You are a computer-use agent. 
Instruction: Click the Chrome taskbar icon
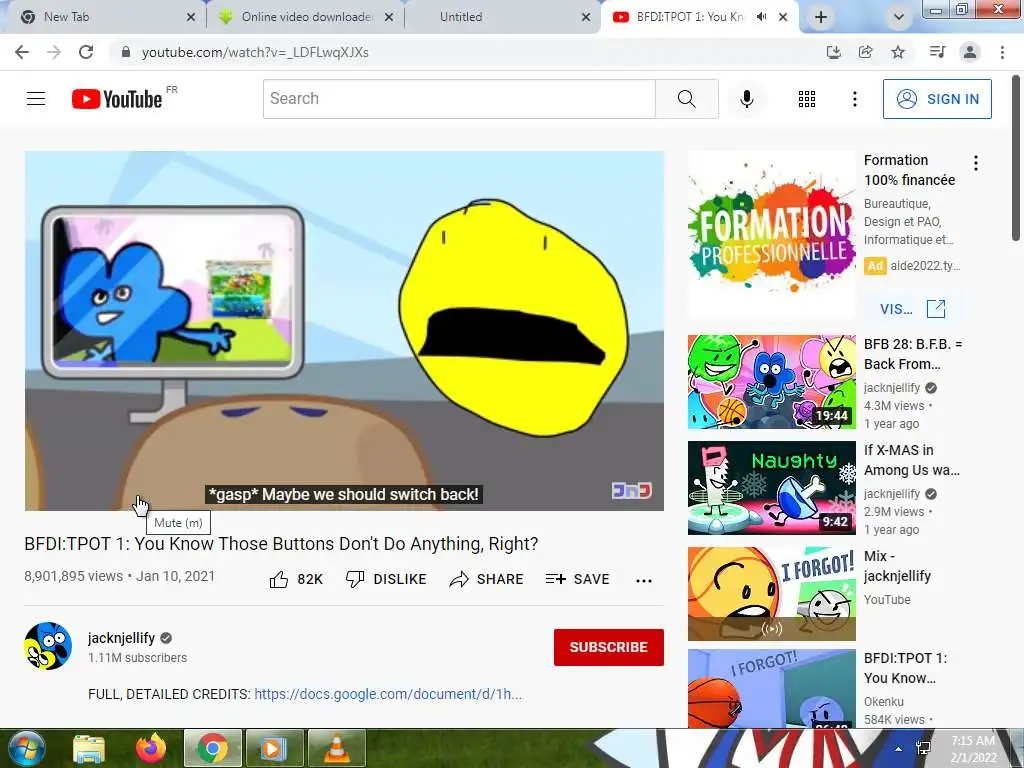tap(212, 748)
